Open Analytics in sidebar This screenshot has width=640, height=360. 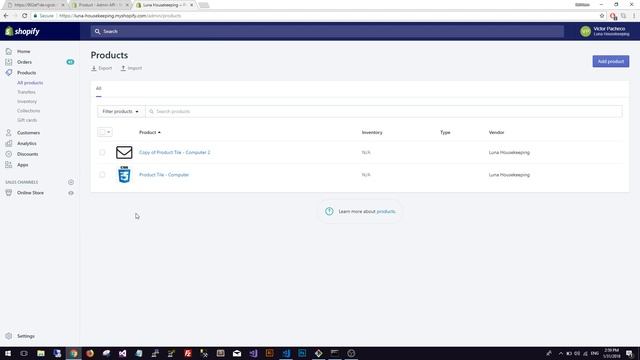point(27,143)
